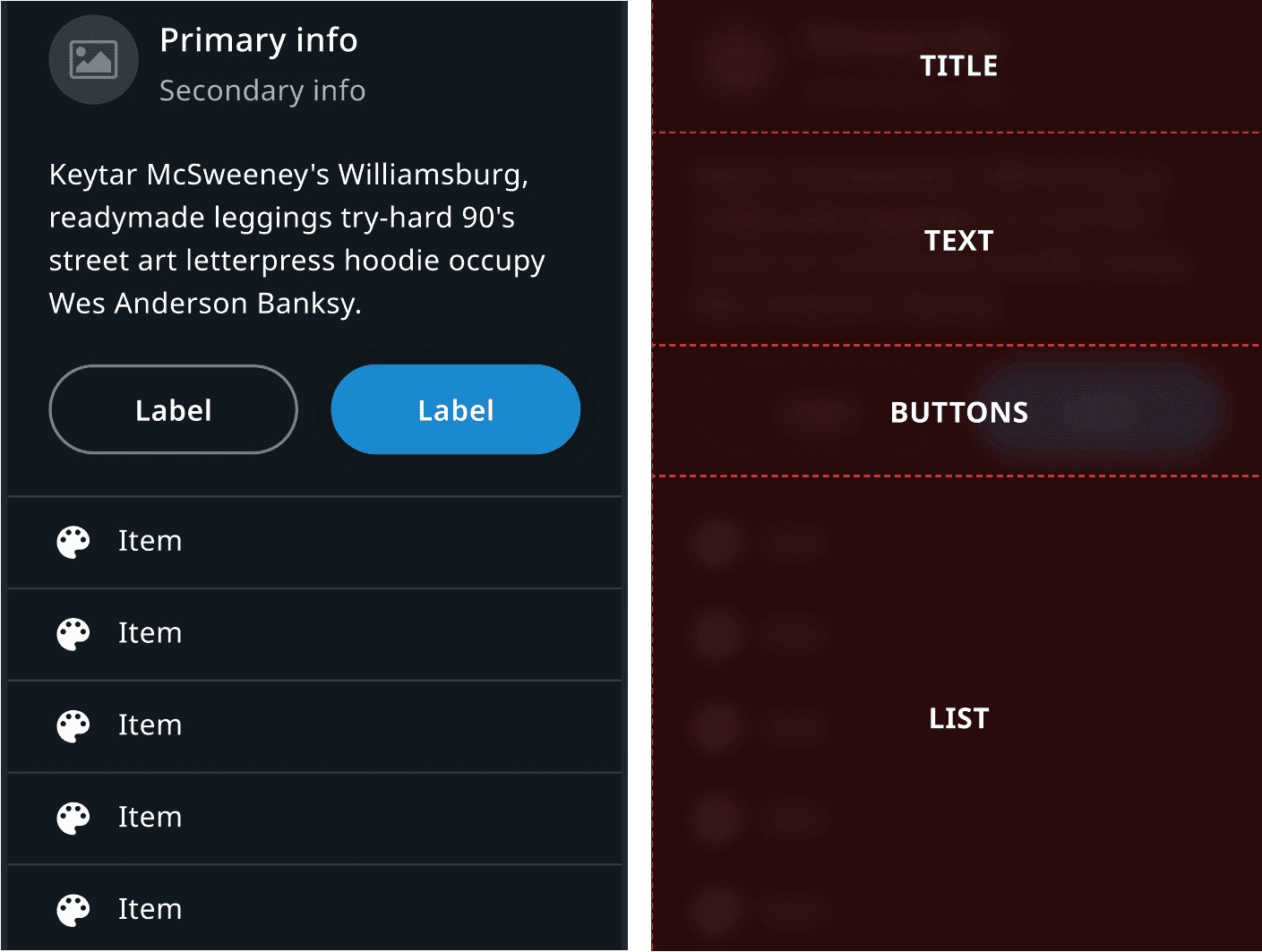Select the first Item text in the list

(x=150, y=541)
